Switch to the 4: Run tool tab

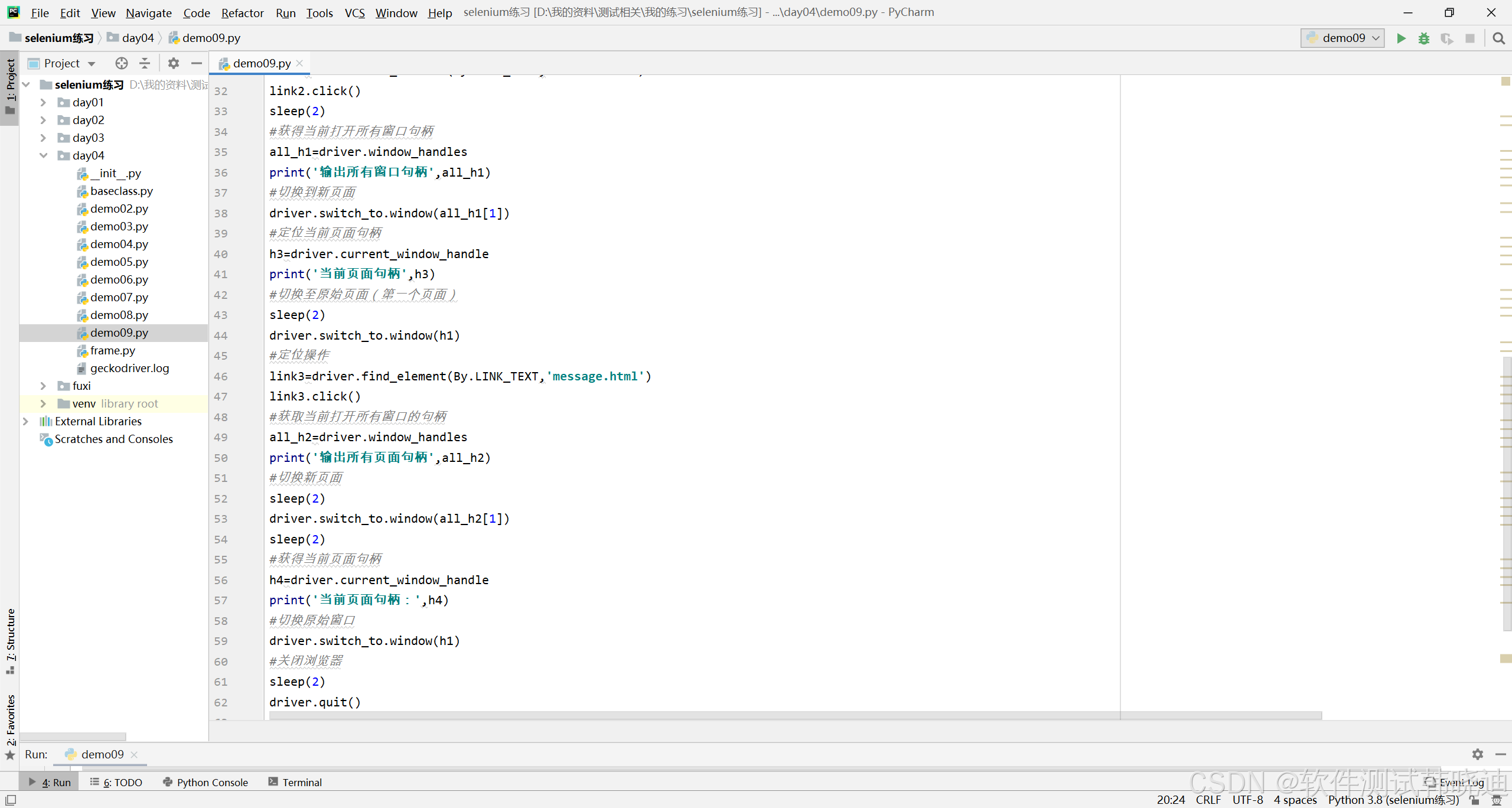pyautogui.click(x=50, y=782)
